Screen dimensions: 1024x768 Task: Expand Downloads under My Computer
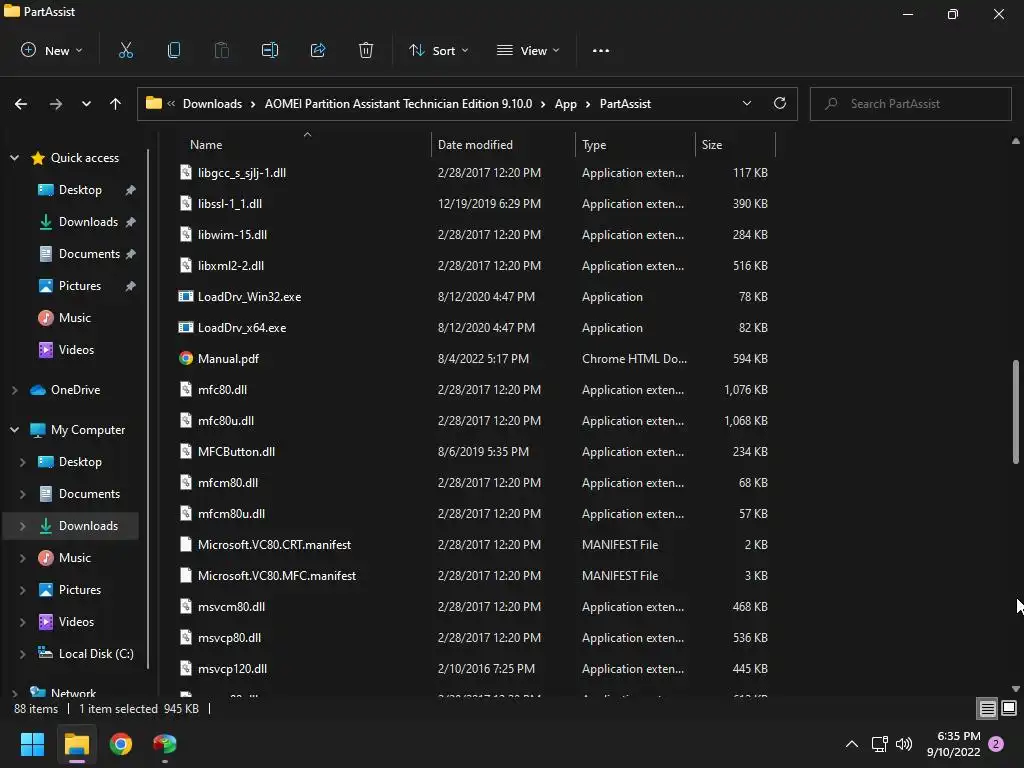coord(23,526)
